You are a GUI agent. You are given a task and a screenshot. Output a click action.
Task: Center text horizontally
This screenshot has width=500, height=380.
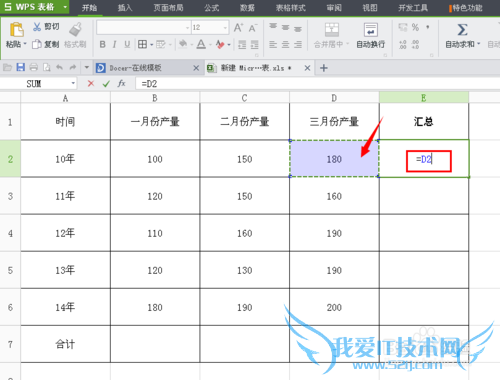(286, 44)
